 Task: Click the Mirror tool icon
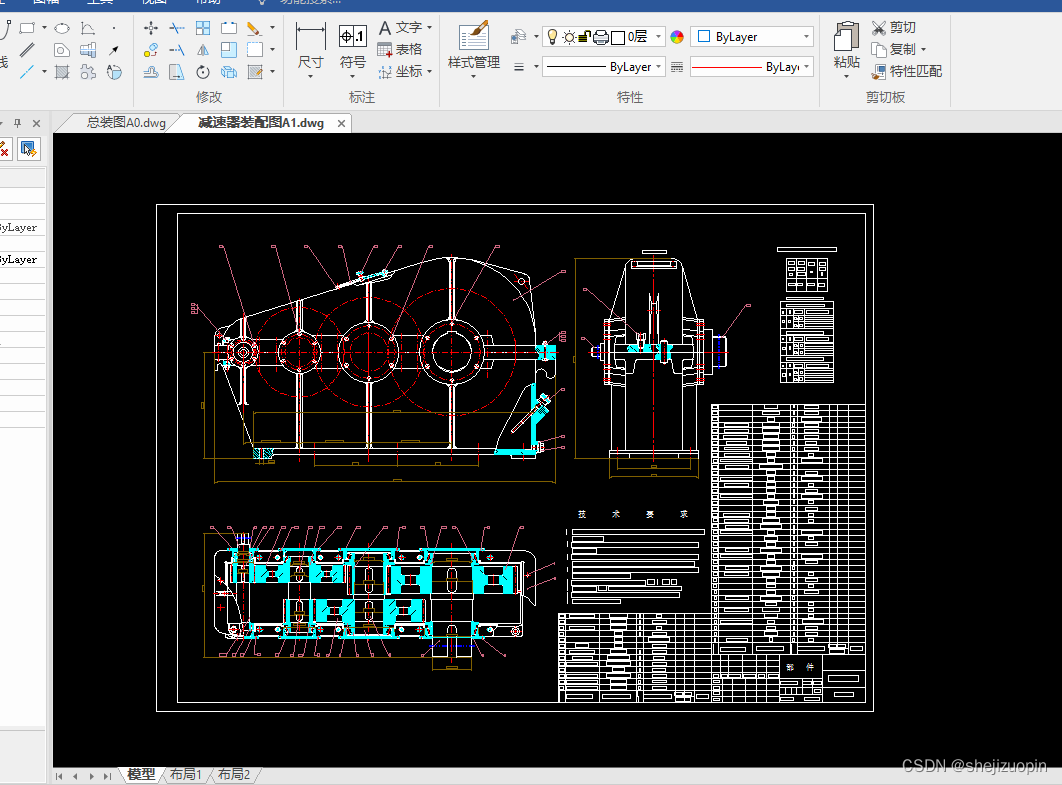click(203, 50)
